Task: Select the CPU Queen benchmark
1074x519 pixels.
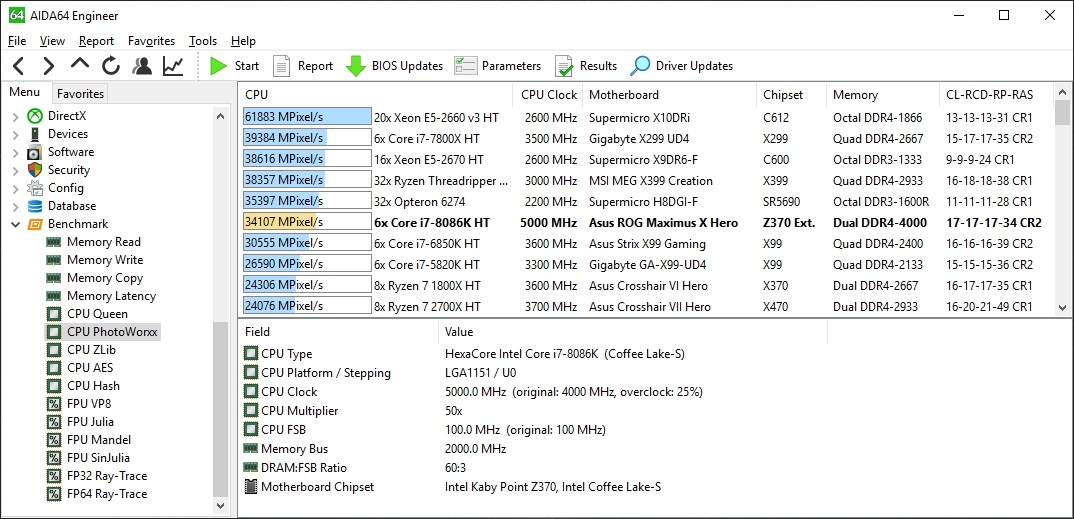Action: pyautogui.click(x=97, y=314)
